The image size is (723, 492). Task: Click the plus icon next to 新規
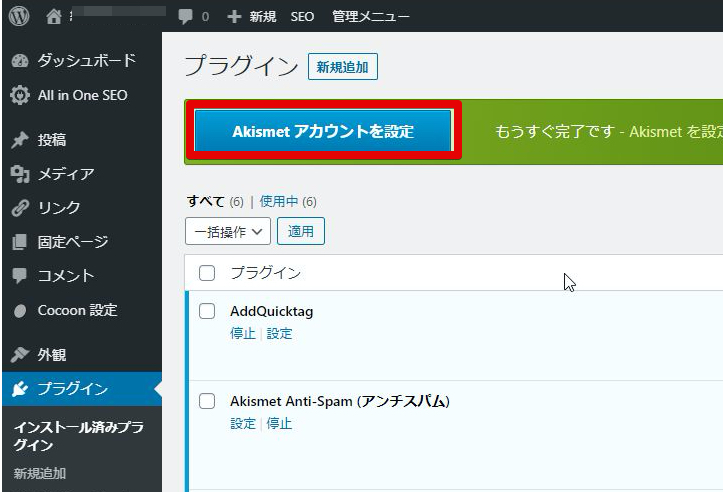tap(234, 17)
